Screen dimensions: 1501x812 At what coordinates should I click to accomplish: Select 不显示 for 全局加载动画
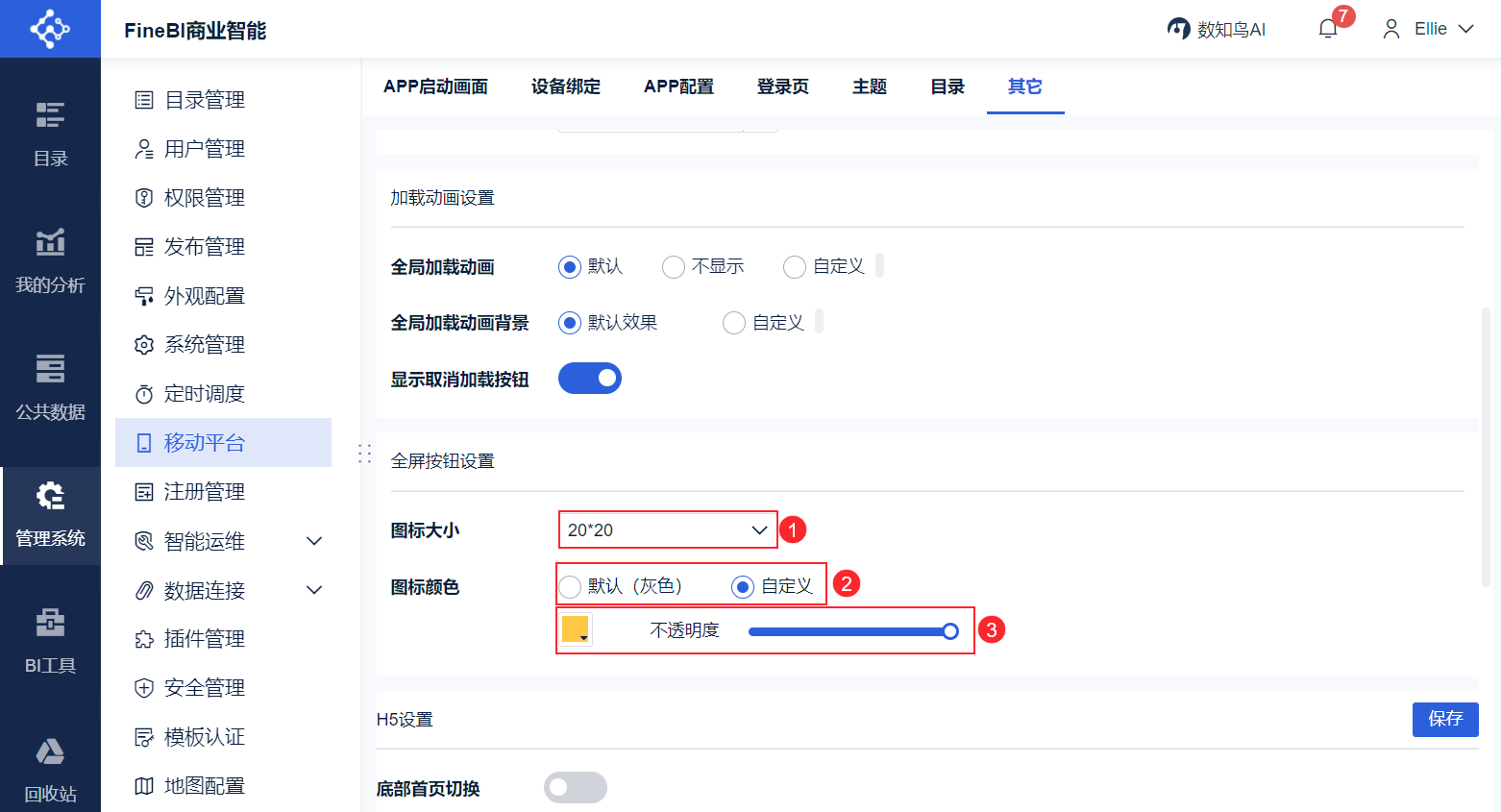pos(674,267)
